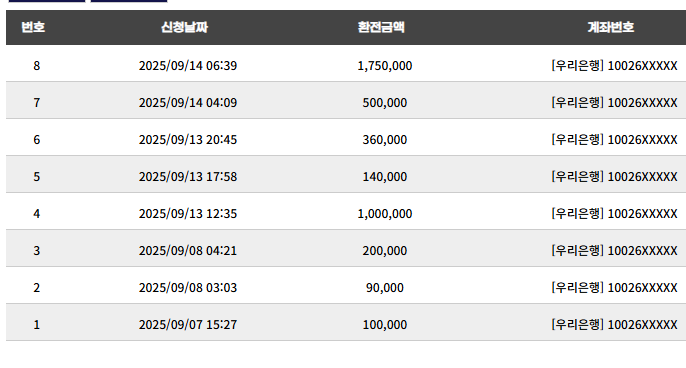This screenshot has width=686, height=368.
Task: Click the amount 140,000
Action: pos(385,176)
